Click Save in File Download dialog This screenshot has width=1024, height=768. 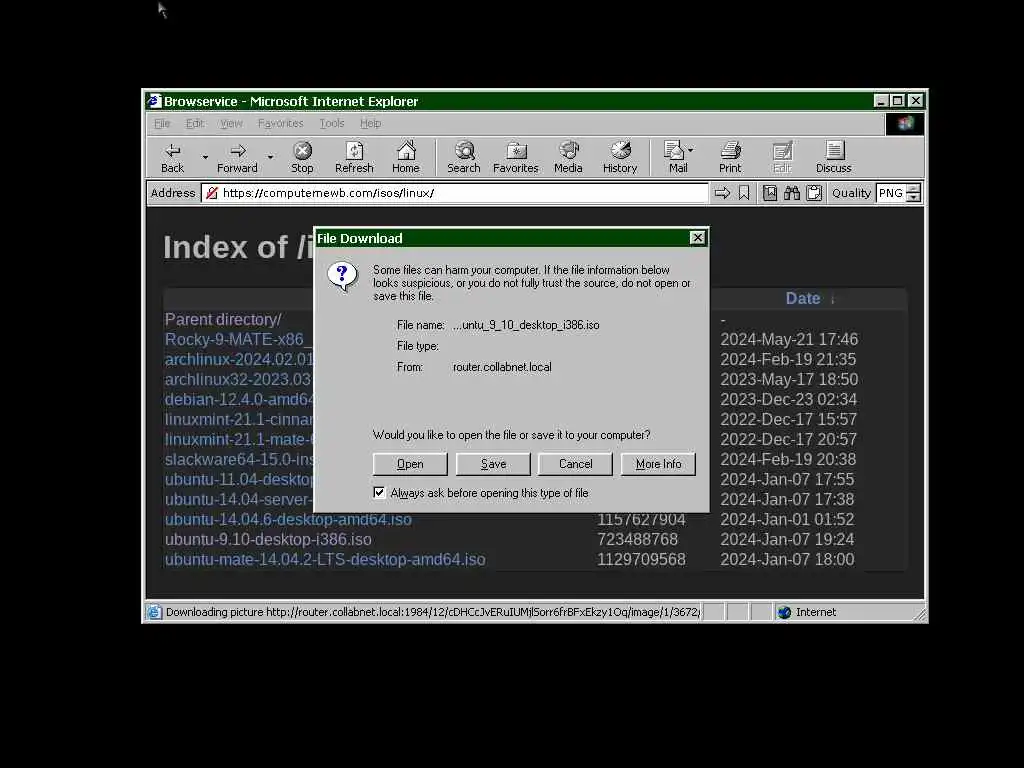pyautogui.click(x=493, y=464)
